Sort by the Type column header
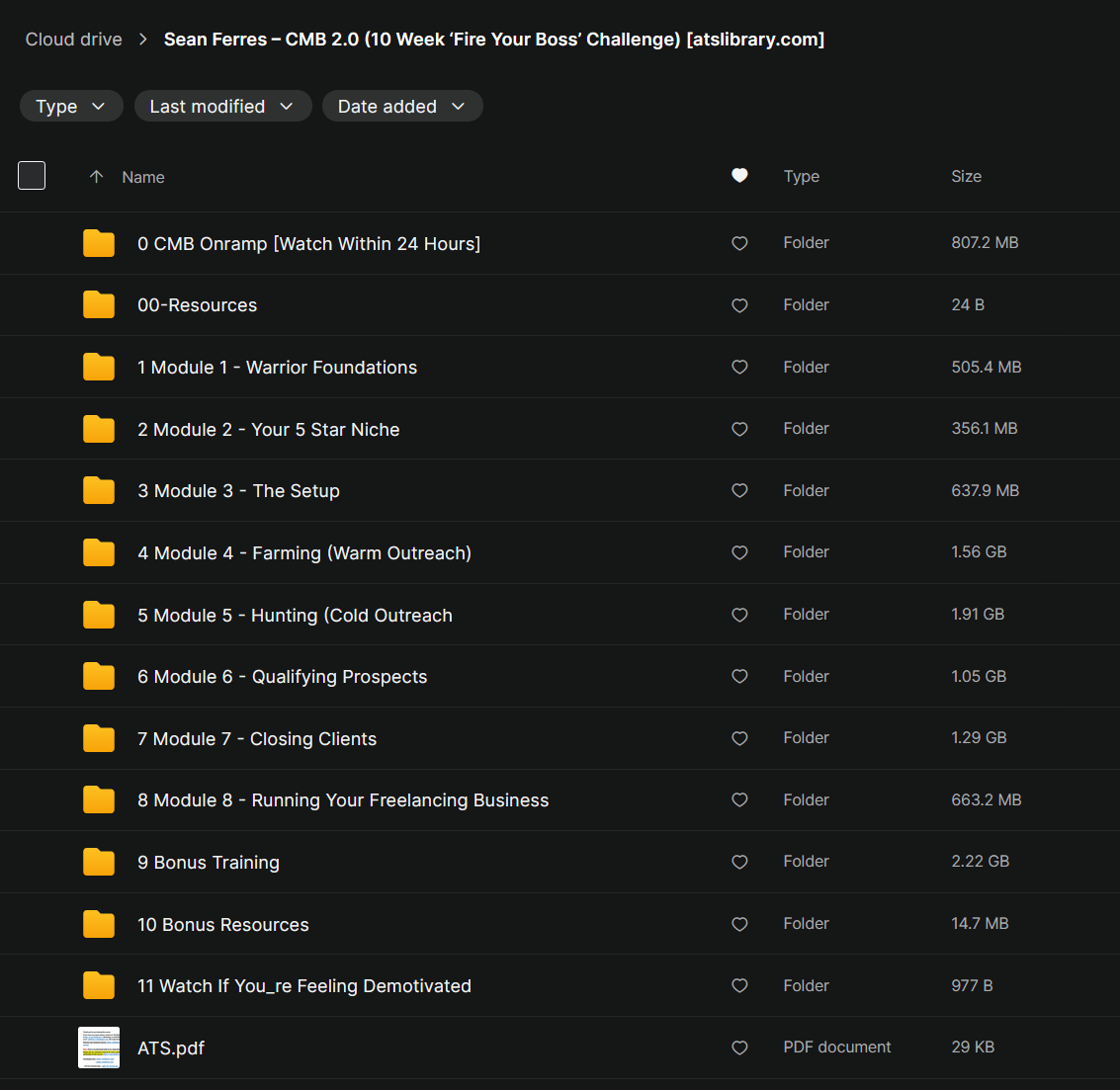Viewport: 1120px width, 1090px height. click(x=801, y=177)
